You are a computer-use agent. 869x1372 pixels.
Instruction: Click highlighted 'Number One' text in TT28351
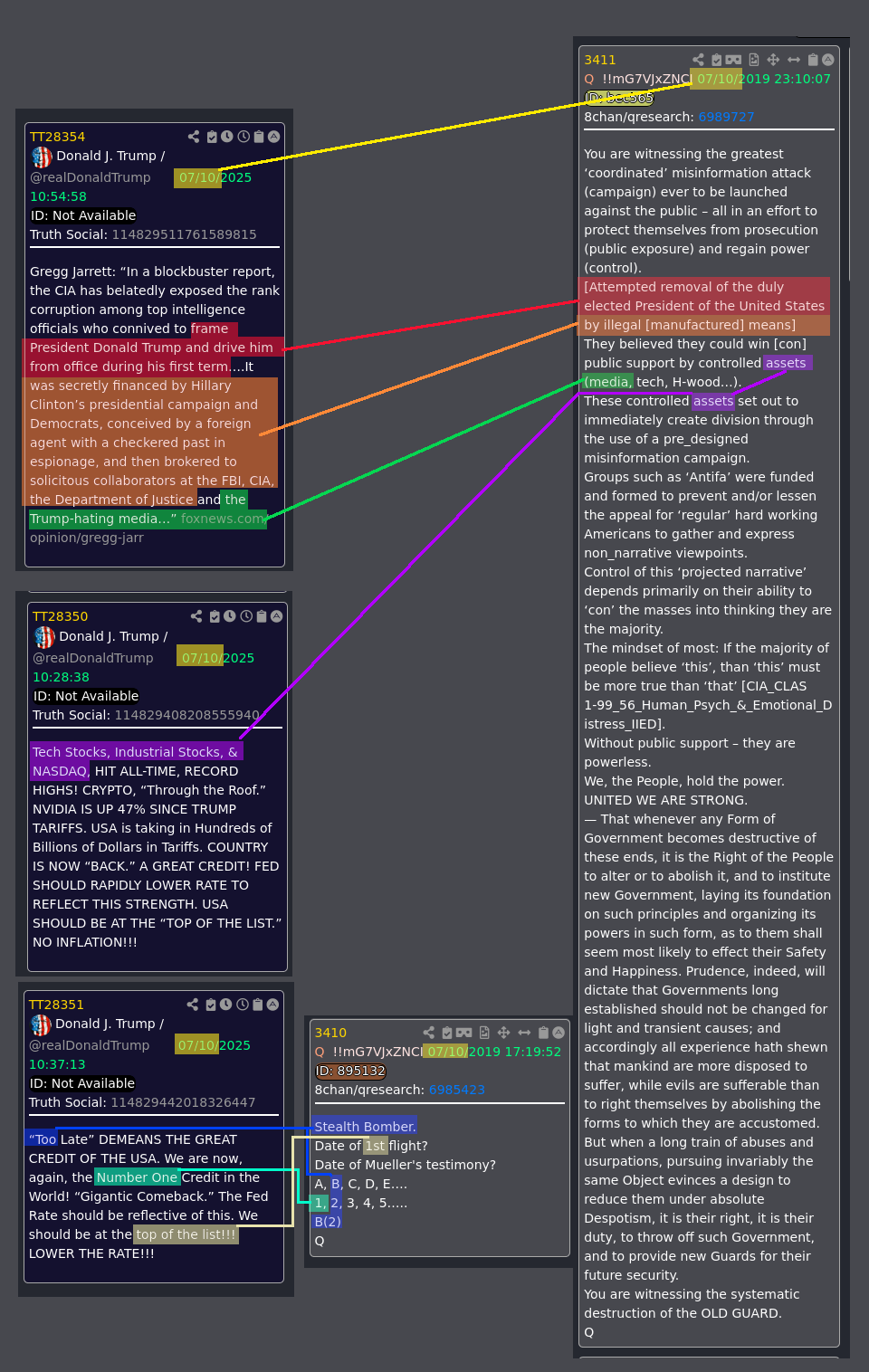tap(138, 1177)
